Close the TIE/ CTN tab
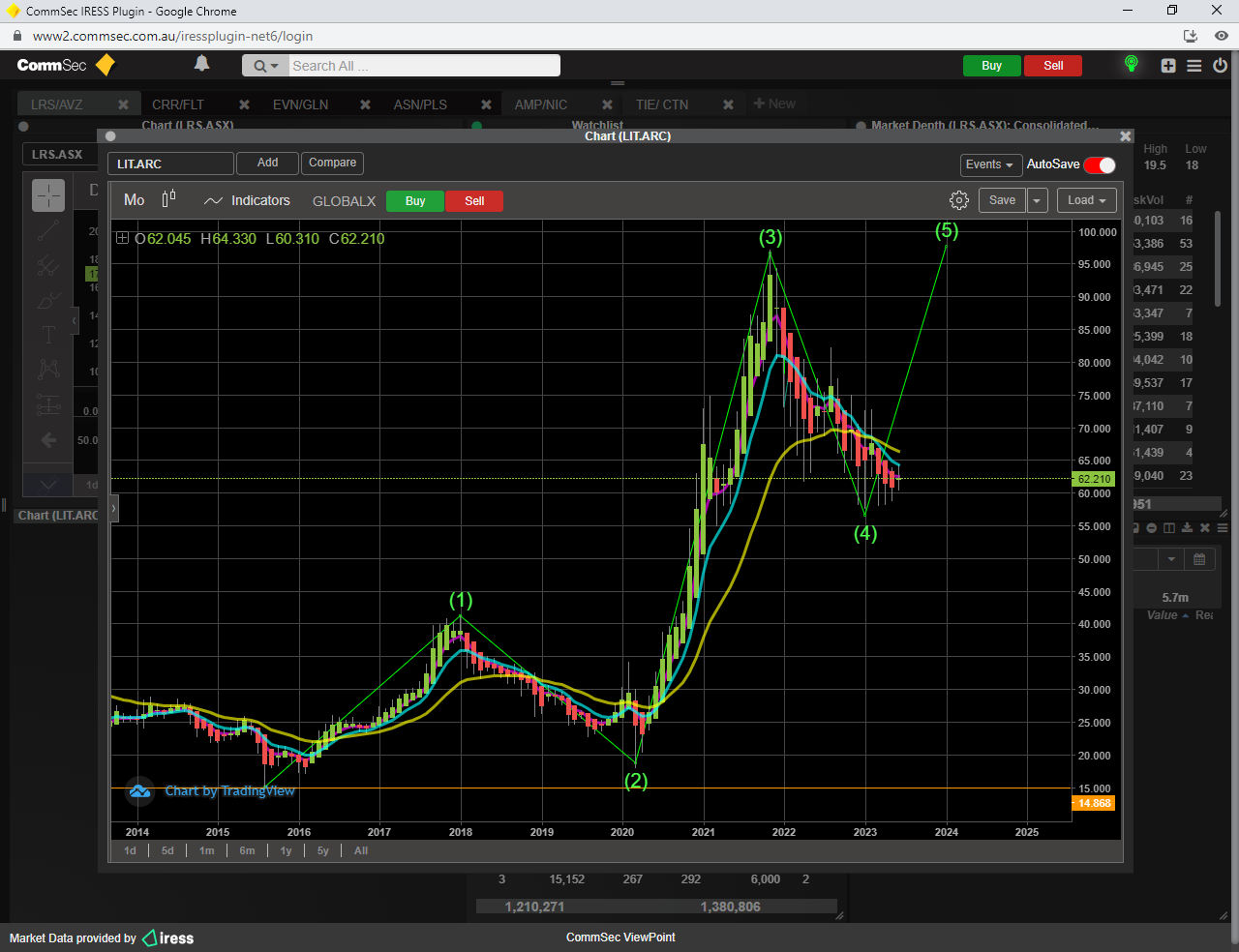The image size is (1239, 952). click(x=728, y=104)
